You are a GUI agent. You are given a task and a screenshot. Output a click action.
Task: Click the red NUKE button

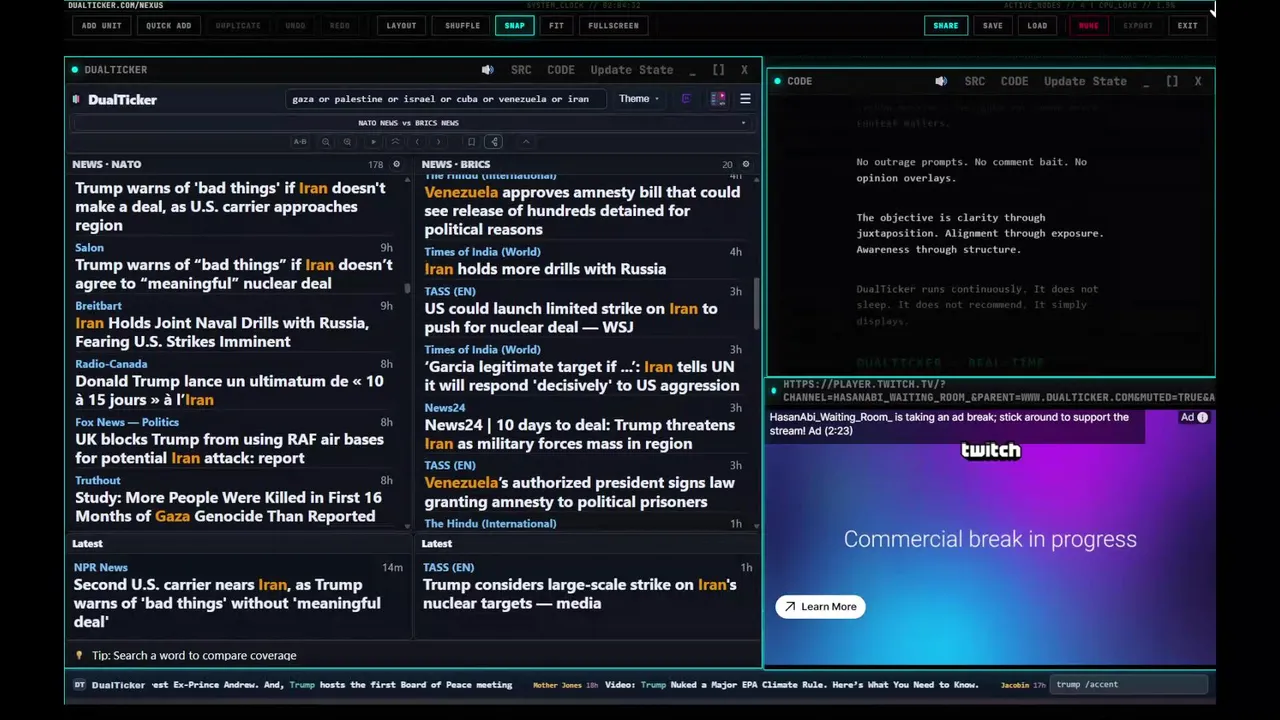point(1088,25)
